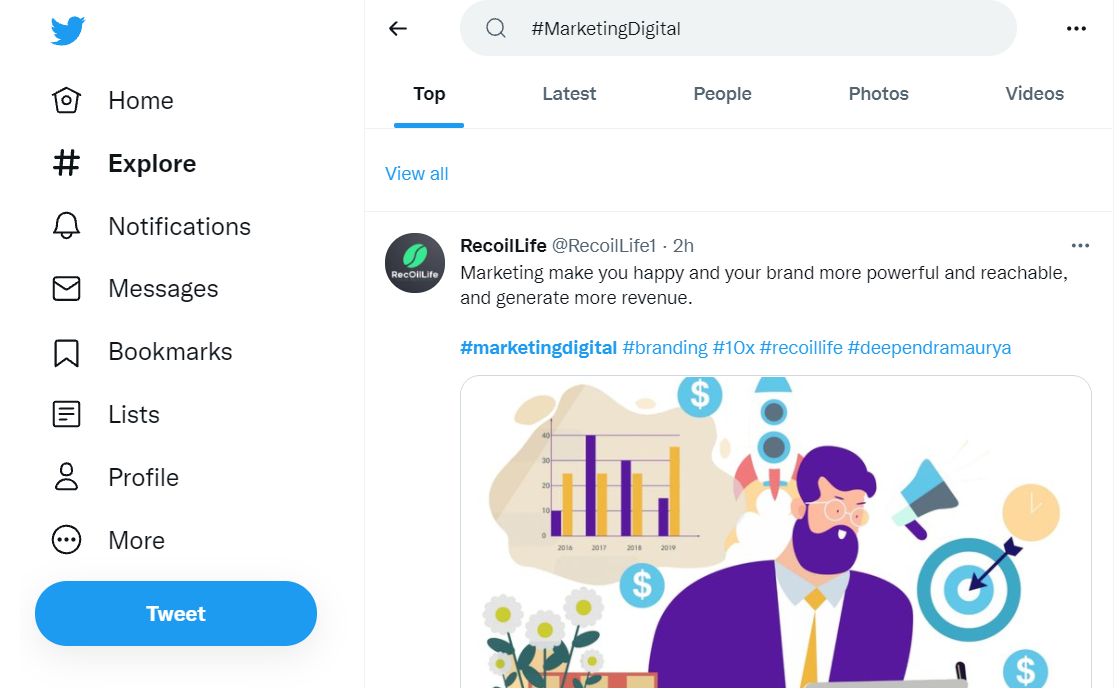
Task: Switch to the Videos tab
Action: (x=1034, y=94)
